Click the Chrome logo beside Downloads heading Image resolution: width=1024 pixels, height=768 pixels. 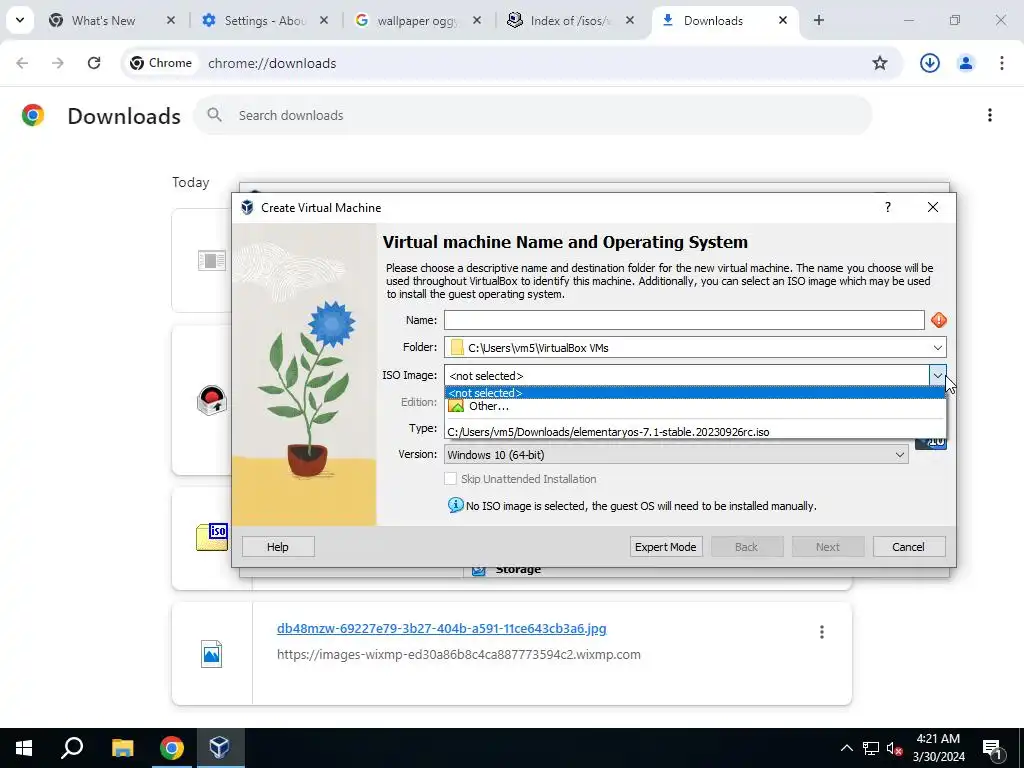coord(33,116)
